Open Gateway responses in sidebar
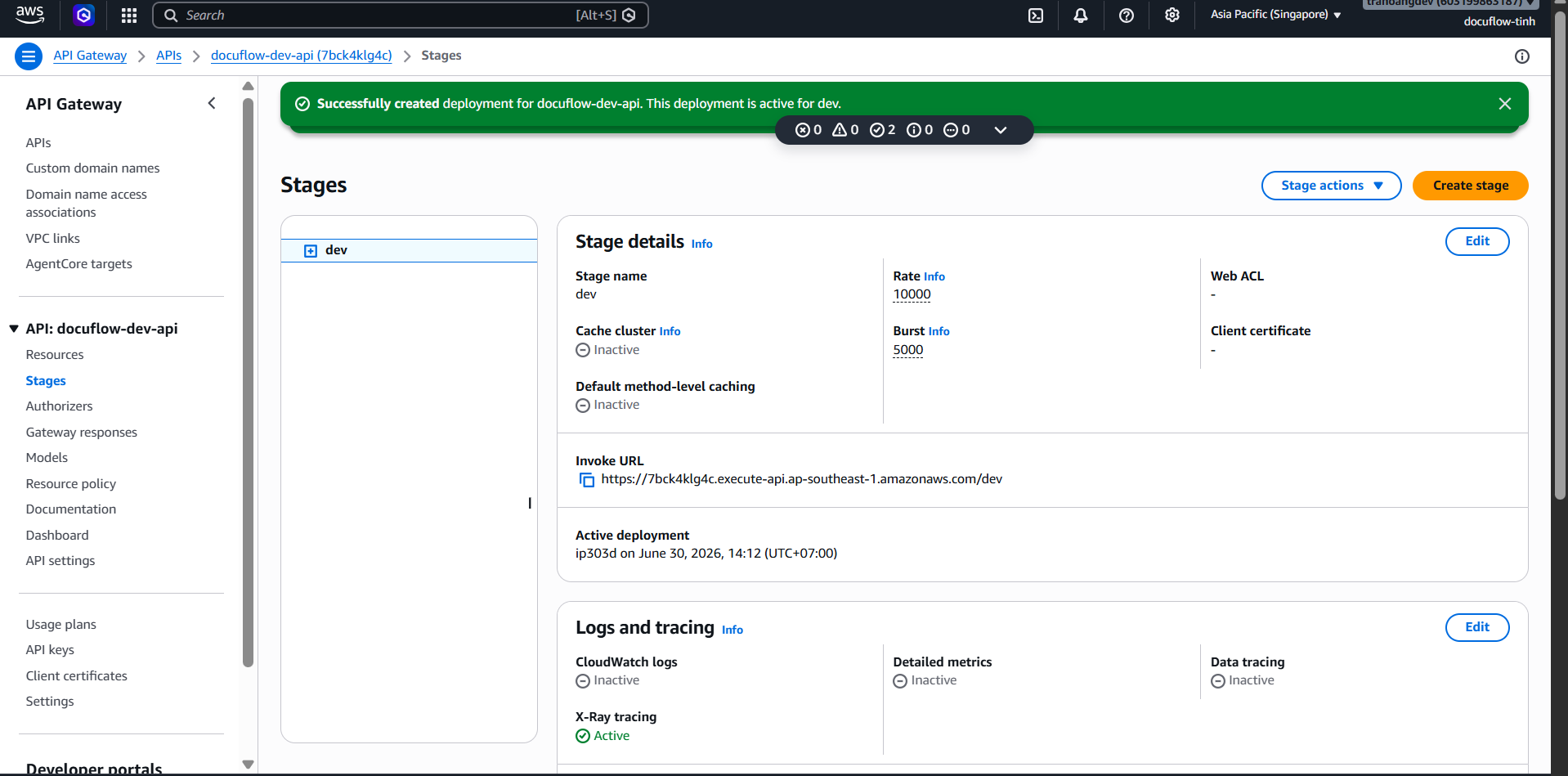The image size is (1568, 776). 81,433
